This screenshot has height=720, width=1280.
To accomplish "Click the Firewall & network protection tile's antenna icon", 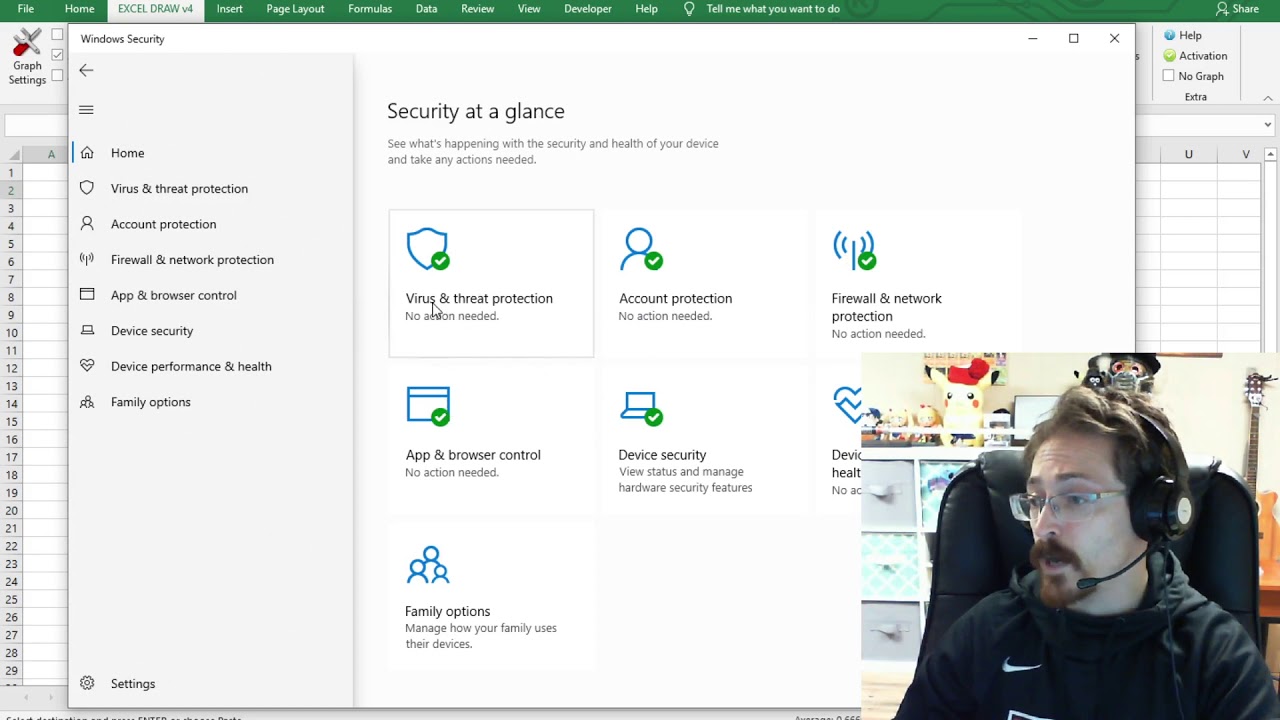I will (854, 250).
